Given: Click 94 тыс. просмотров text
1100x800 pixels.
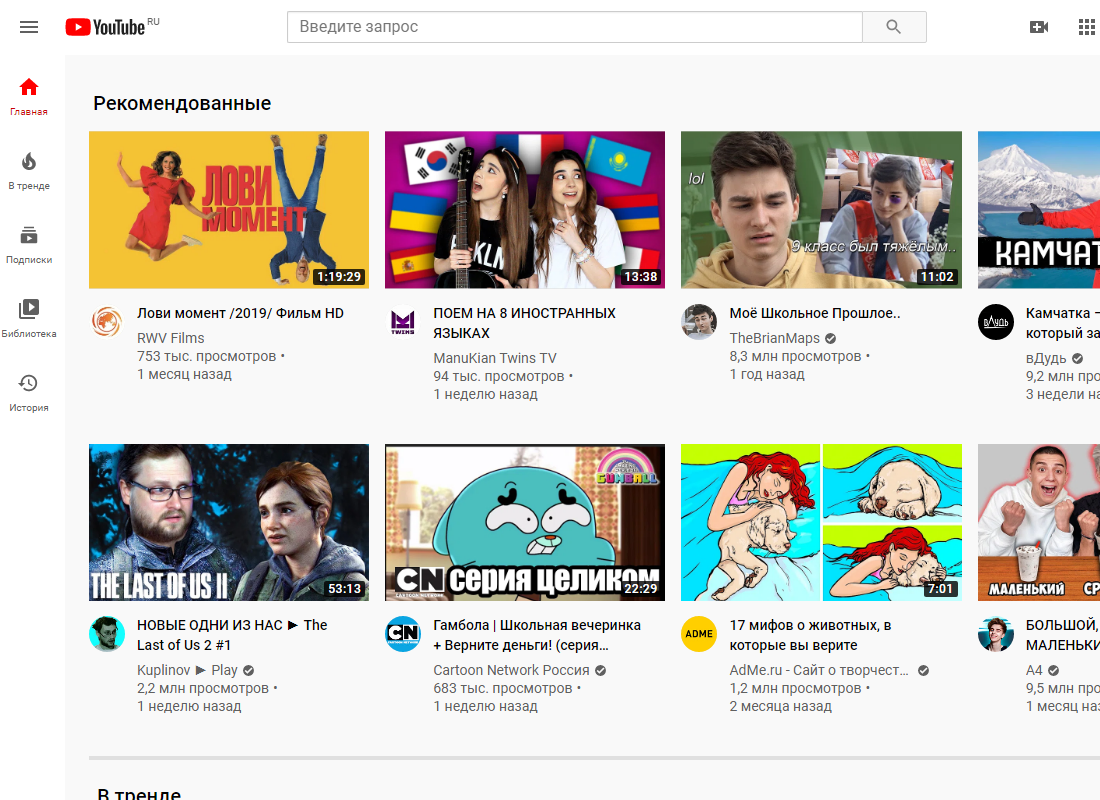Looking at the screenshot, I should coord(499,376).
